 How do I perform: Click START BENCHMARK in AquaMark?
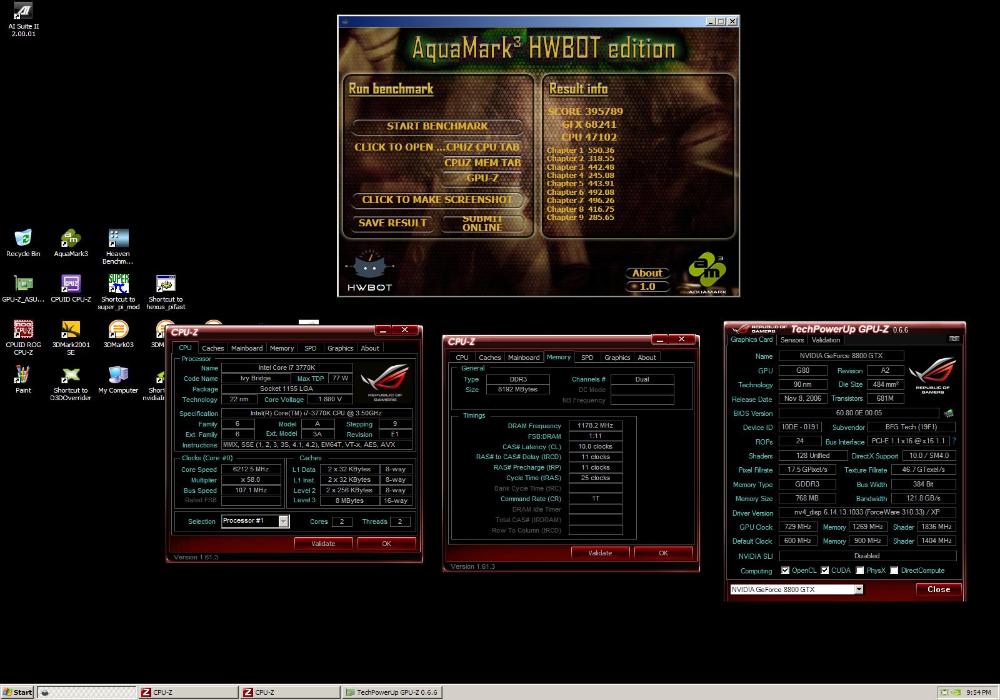click(x=437, y=126)
